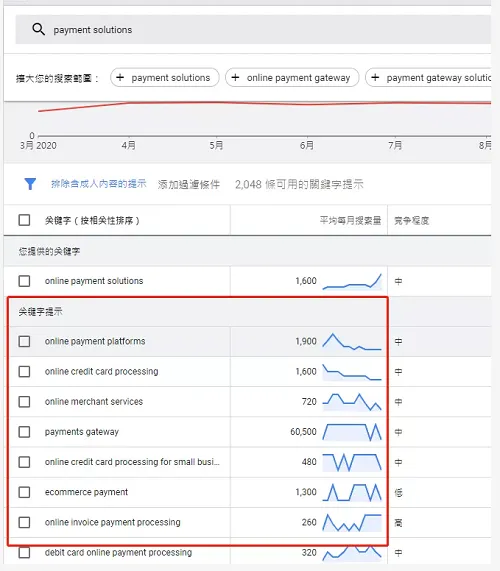Click the add filter text 添加過濾條件
This screenshot has width=500, height=571.
(x=189, y=185)
